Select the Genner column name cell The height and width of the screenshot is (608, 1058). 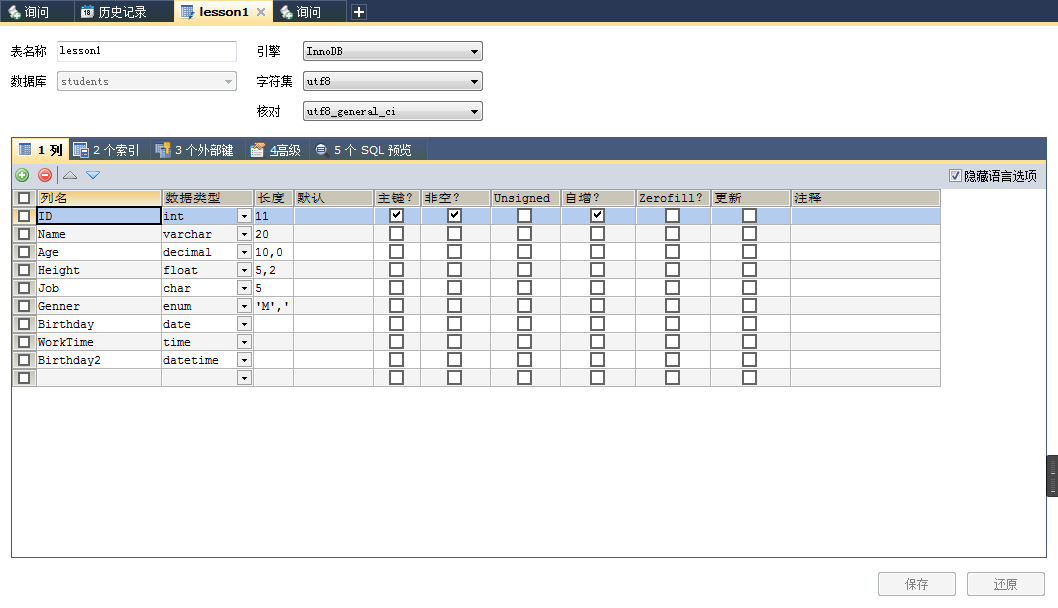click(99, 306)
